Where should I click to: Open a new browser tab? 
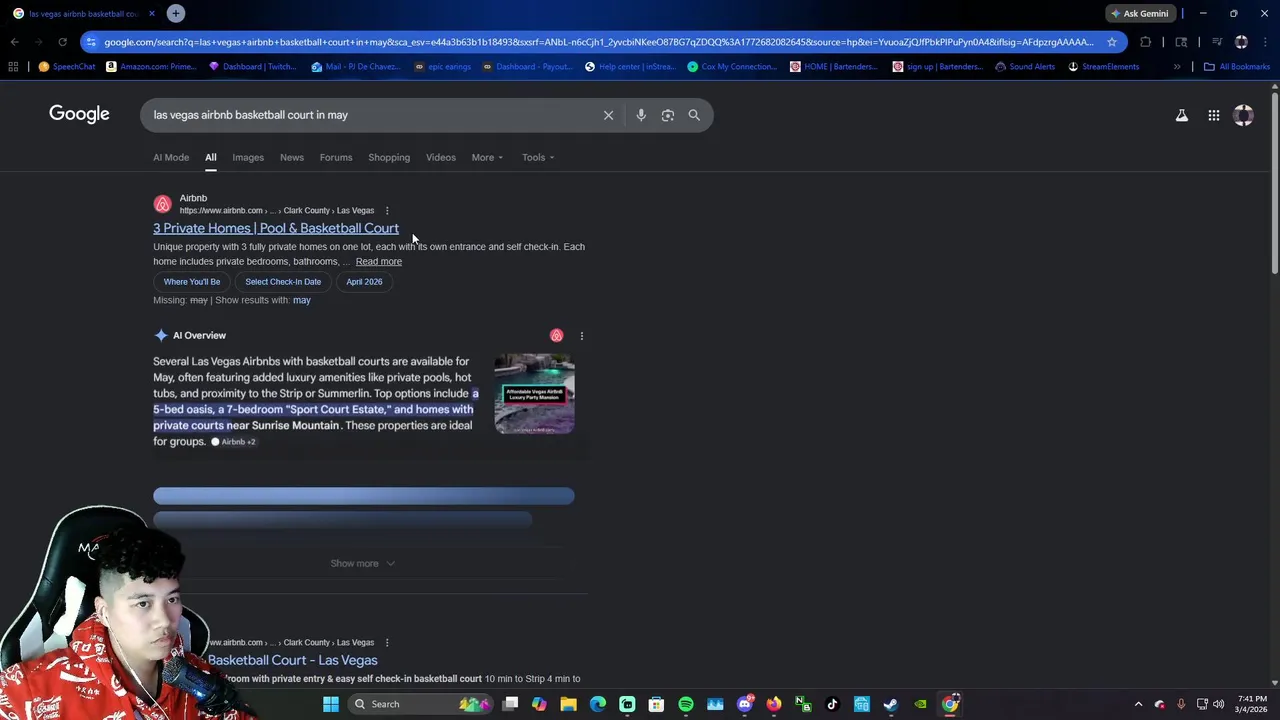175,13
